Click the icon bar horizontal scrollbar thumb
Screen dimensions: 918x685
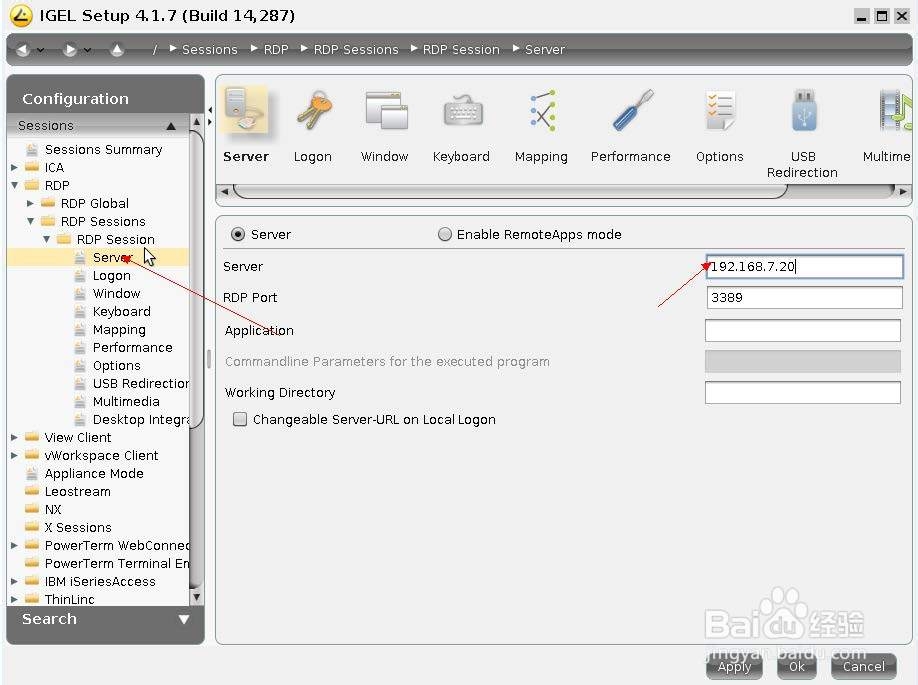pyautogui.click(x=511, y=191)
